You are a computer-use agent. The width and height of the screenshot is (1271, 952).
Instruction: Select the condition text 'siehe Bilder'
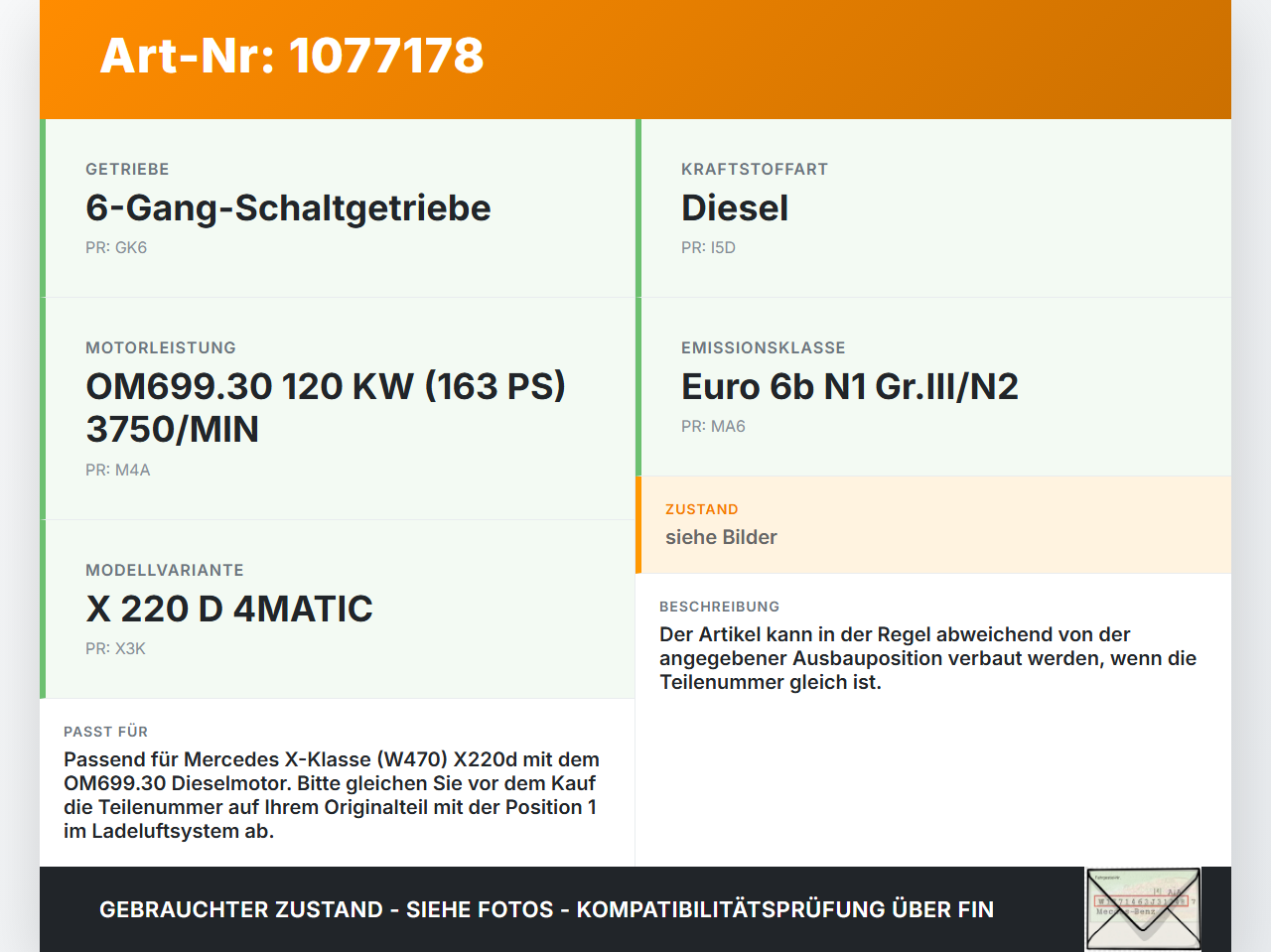tap(721, 537)
